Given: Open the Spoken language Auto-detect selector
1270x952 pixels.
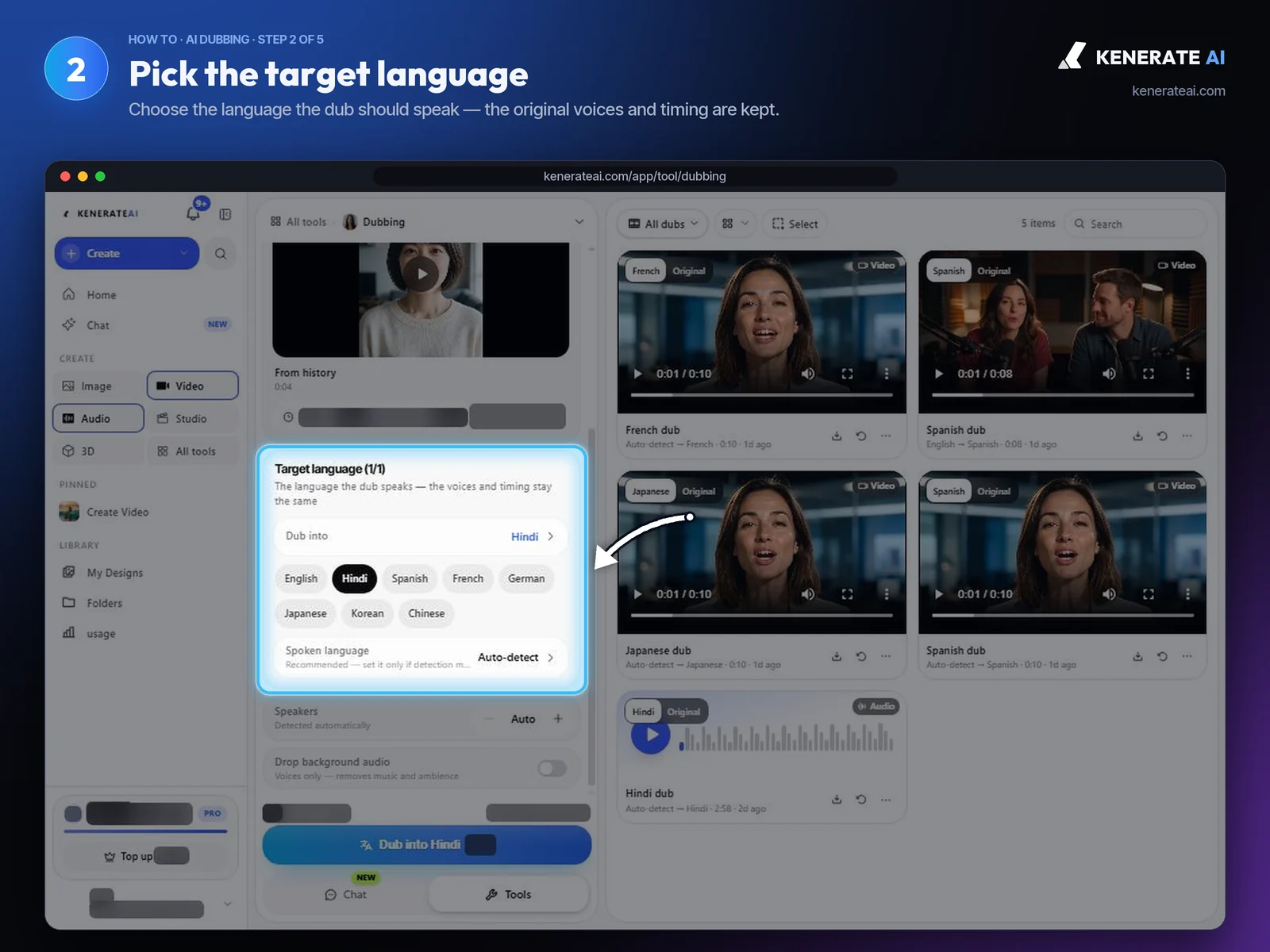Looking at the screenshot, I should pyautogui.click(x=421, y=657).
